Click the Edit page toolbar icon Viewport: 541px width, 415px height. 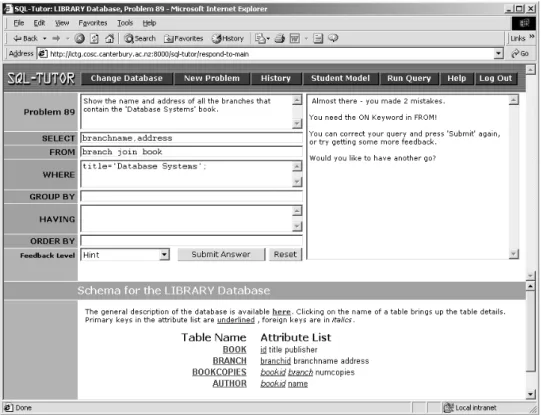point(295,38)
